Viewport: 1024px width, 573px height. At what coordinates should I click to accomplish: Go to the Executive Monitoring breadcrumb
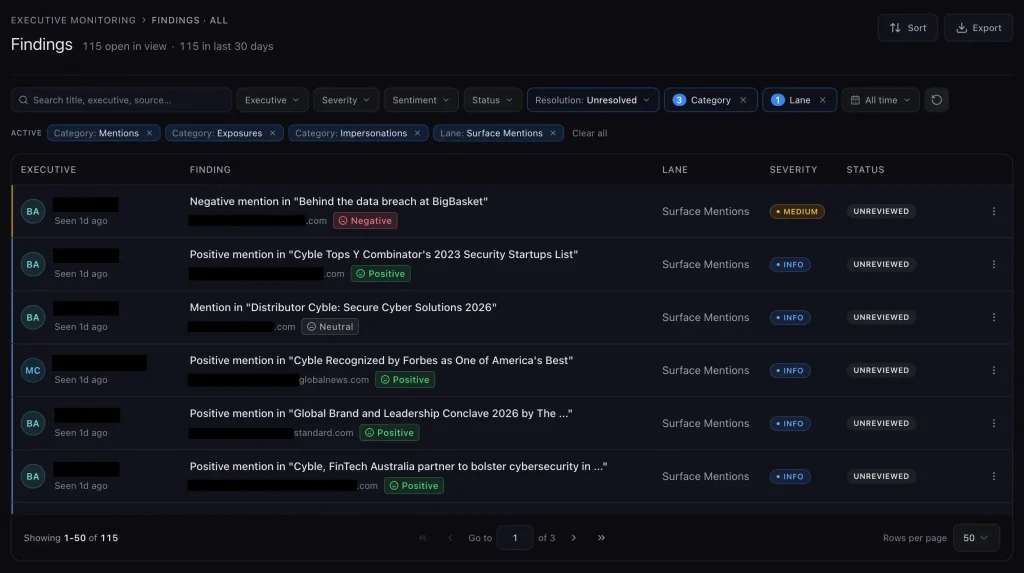click(73, 20)
